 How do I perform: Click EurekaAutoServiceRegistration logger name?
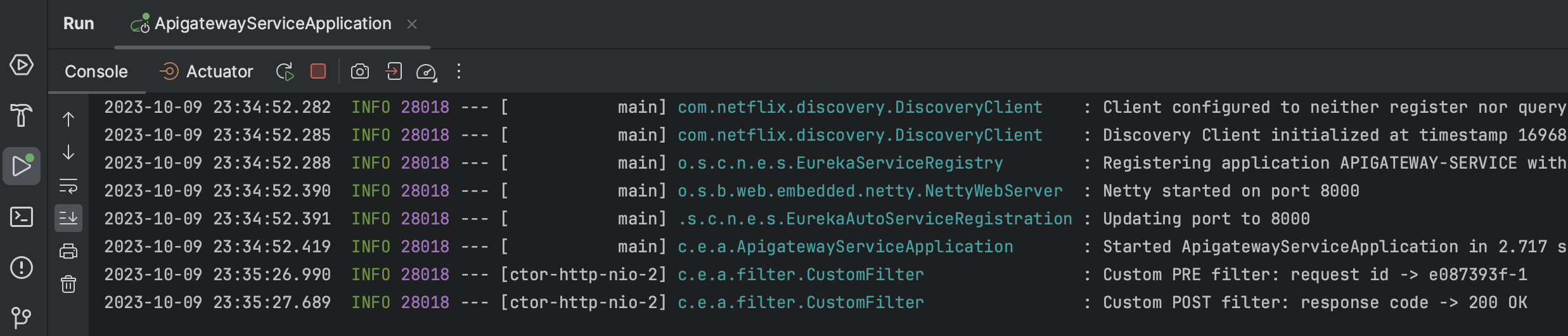[875, 219]
